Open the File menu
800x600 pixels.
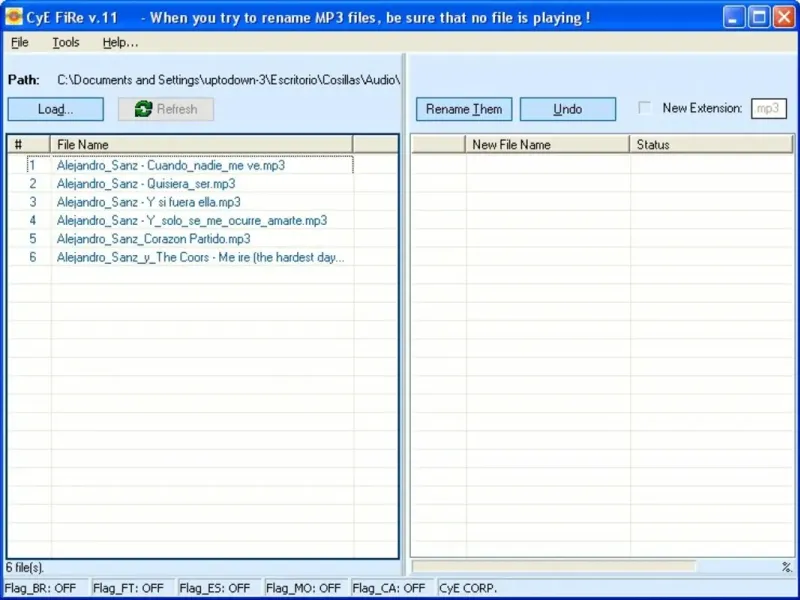tap(19, 42)
